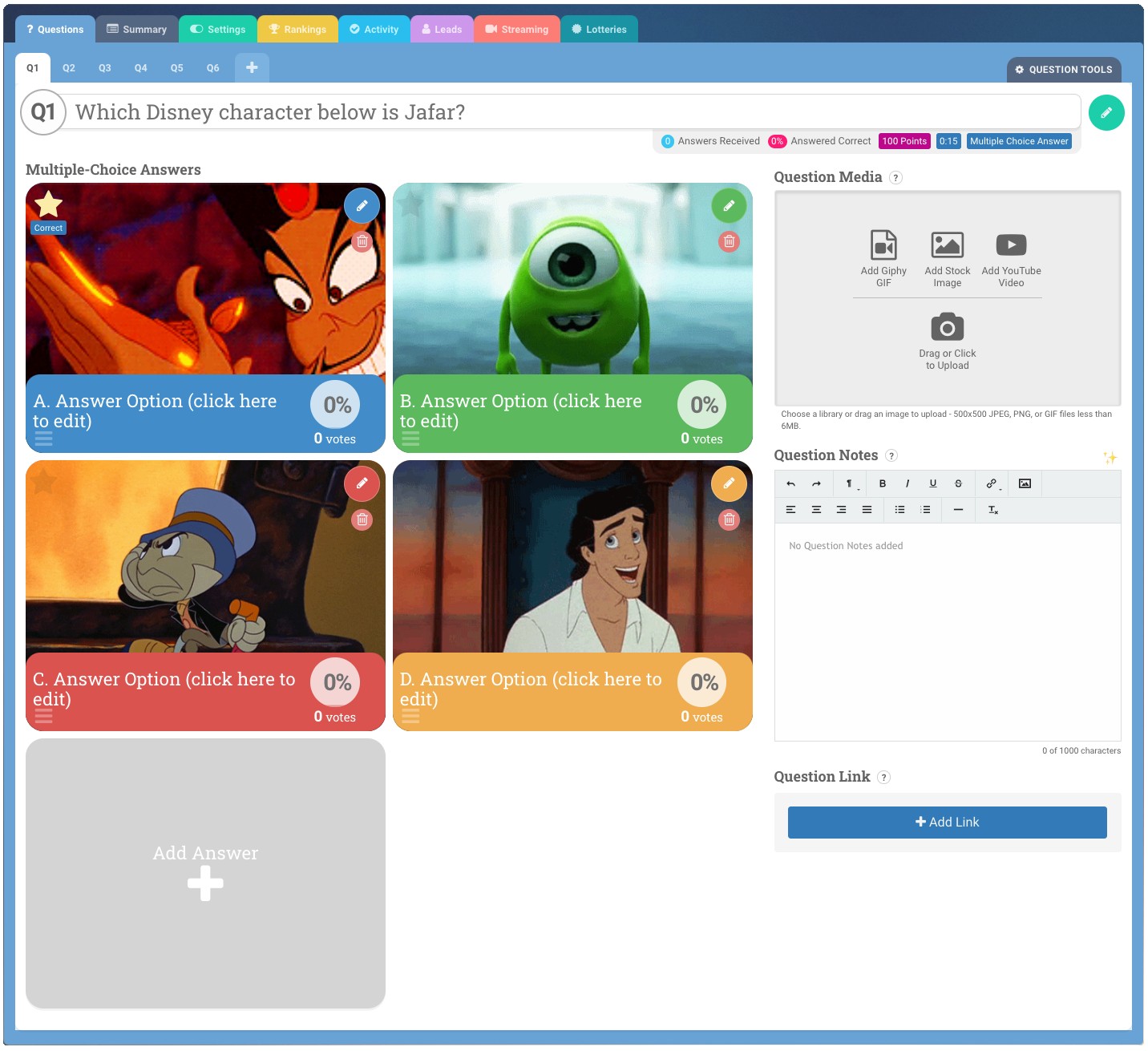Click the Add Answer tile

[x=205, y=873]
